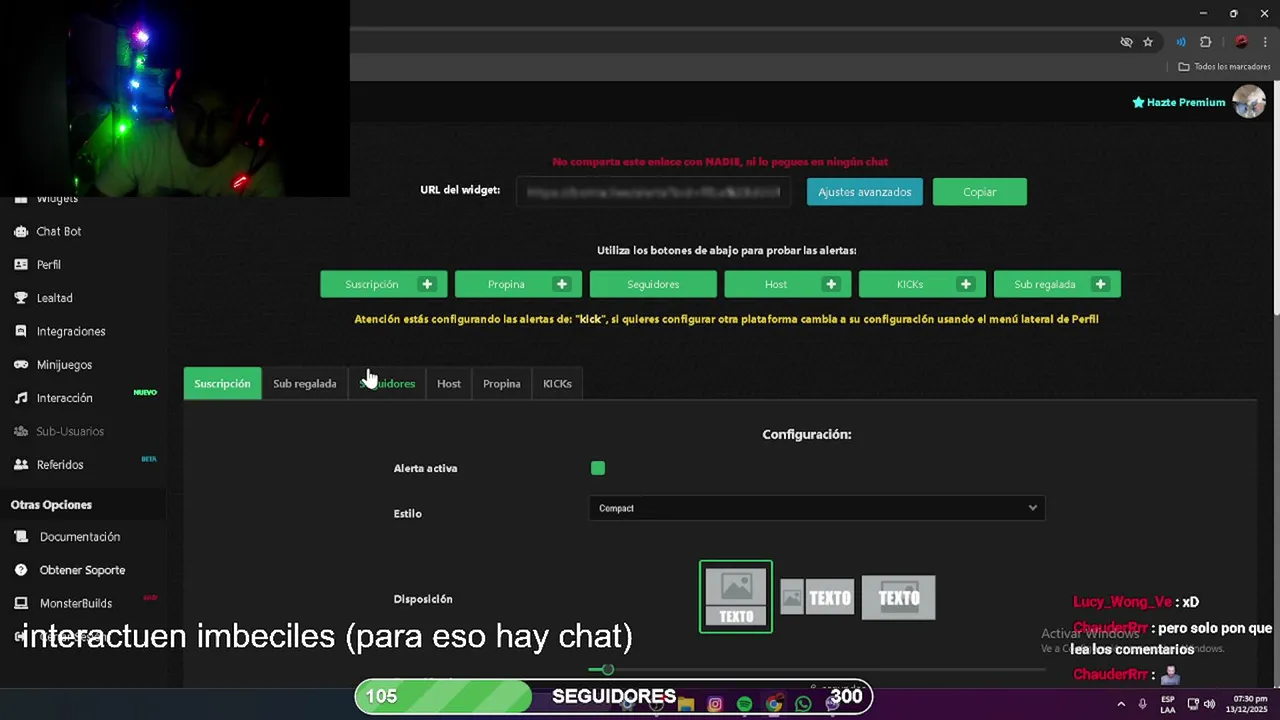
Task: Select text-over-image Disposición layout
Action: [898, 597]
